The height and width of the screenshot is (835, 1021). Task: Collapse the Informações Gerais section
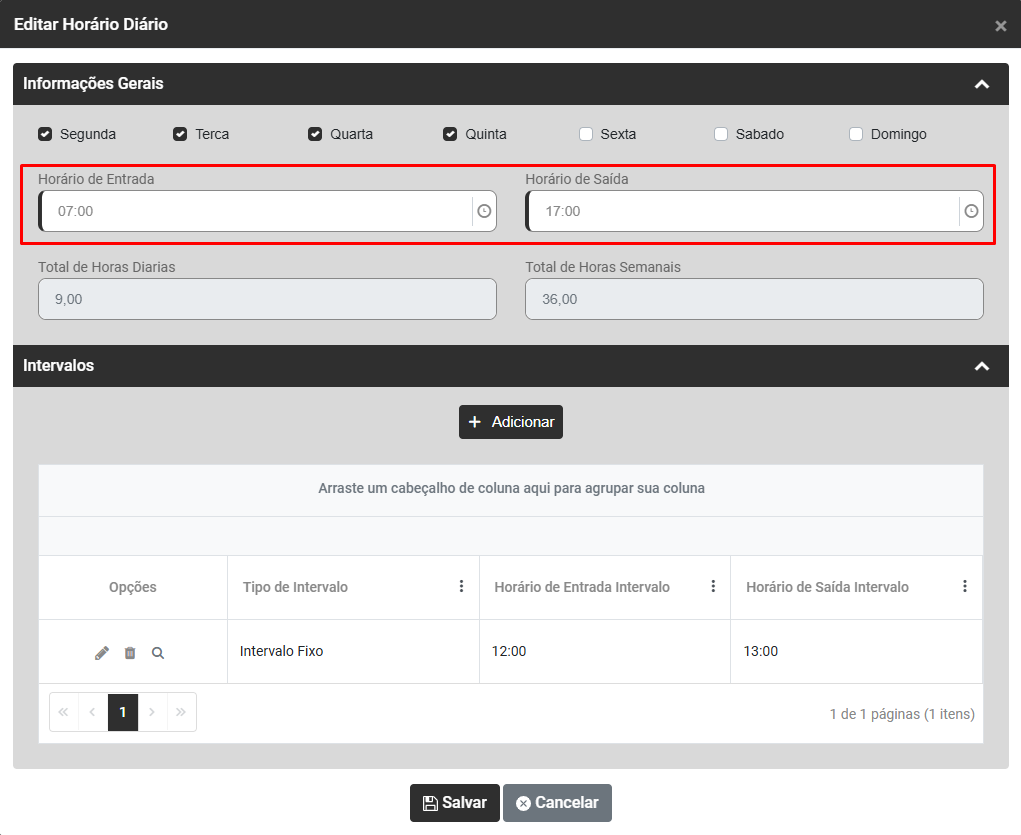[982, 84]
